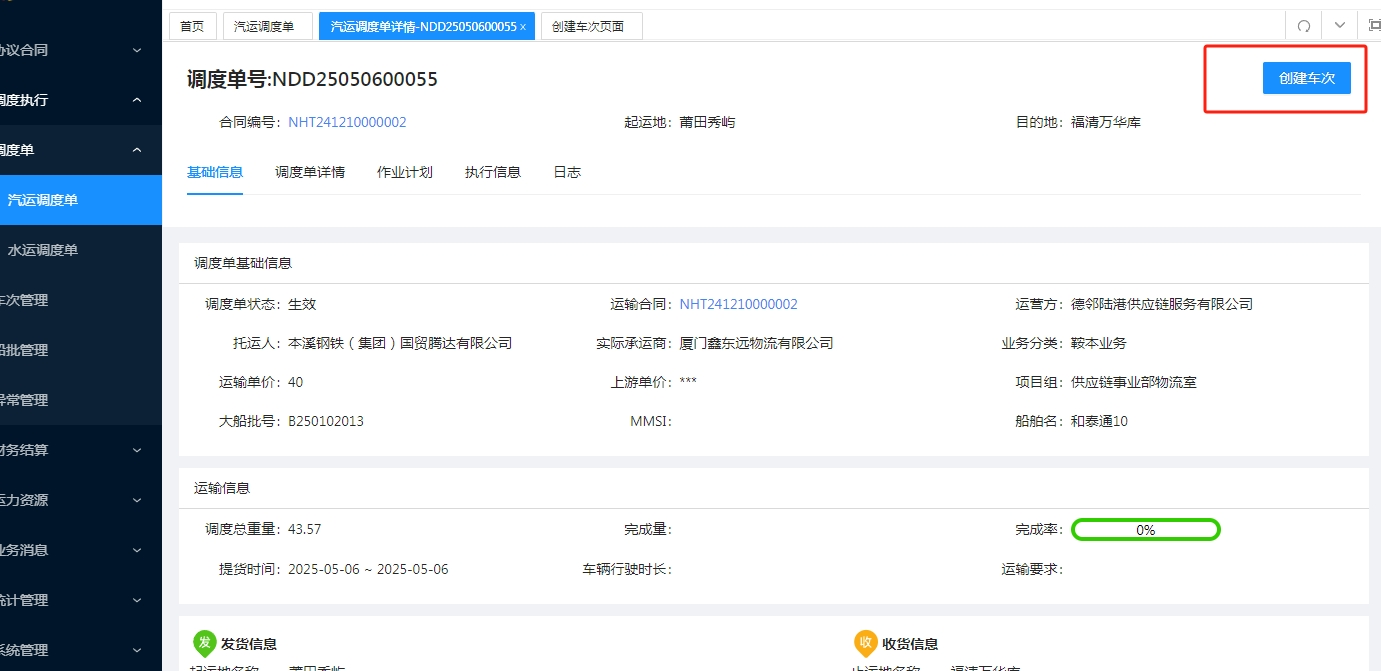Open the 调度单详情 tab
This screenshot has width=1381, height=671.
310,172
